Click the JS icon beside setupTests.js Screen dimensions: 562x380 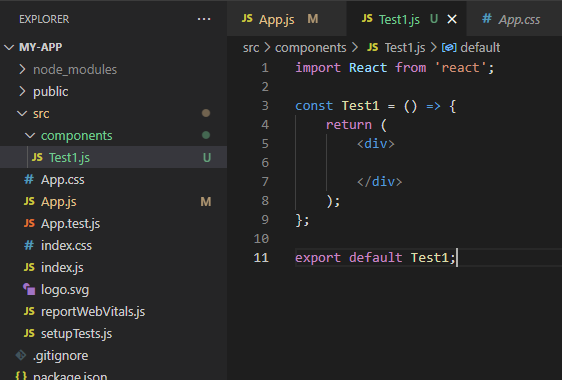29,334
